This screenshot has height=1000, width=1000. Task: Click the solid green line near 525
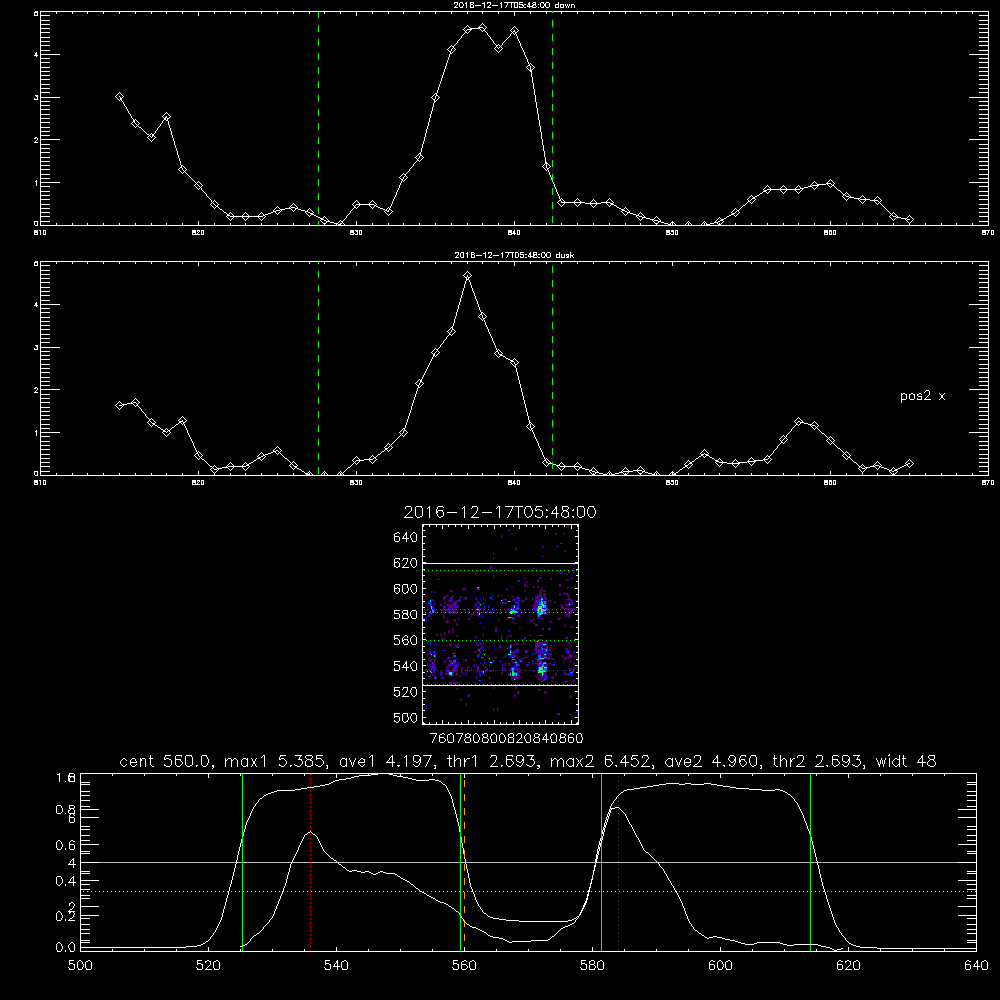point(242,862)
